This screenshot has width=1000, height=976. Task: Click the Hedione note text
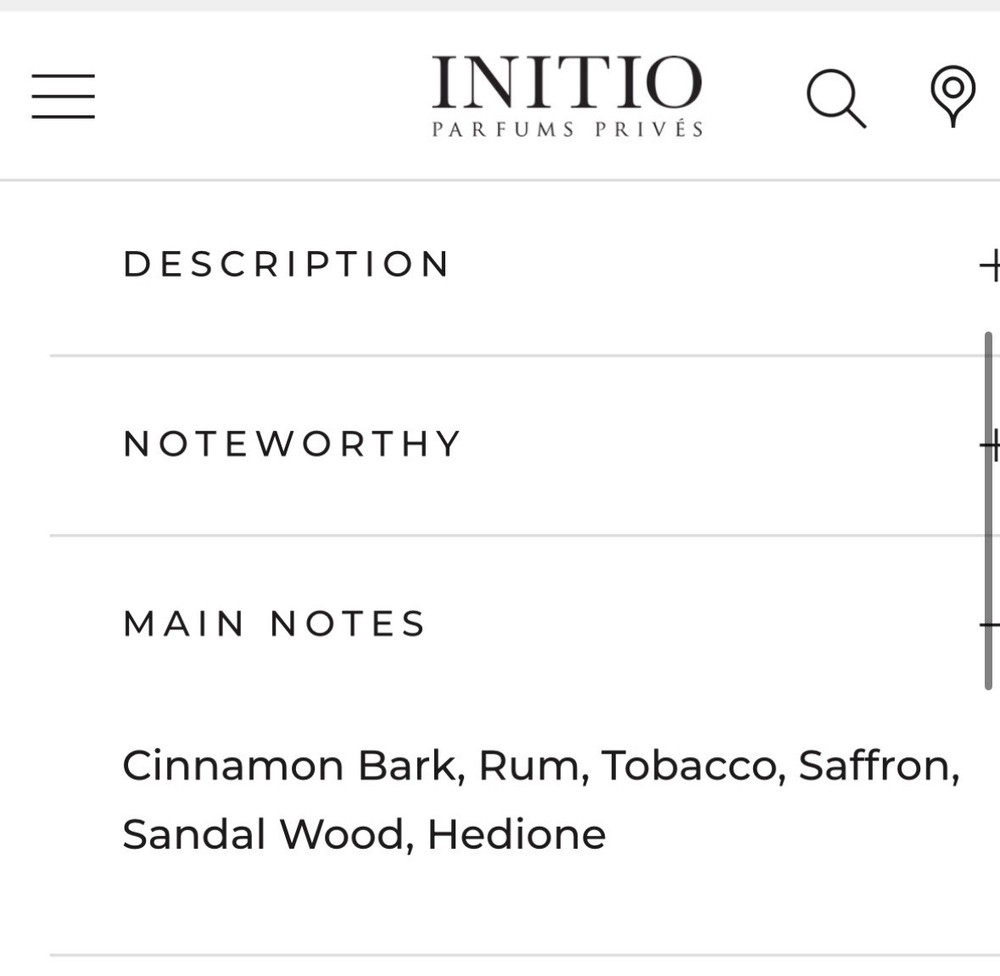[516, 835]
